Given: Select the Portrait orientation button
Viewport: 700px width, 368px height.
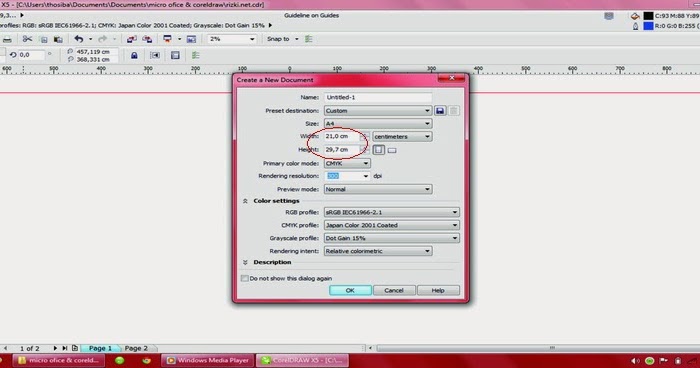Looking at the screenshot, I should 379,150.
